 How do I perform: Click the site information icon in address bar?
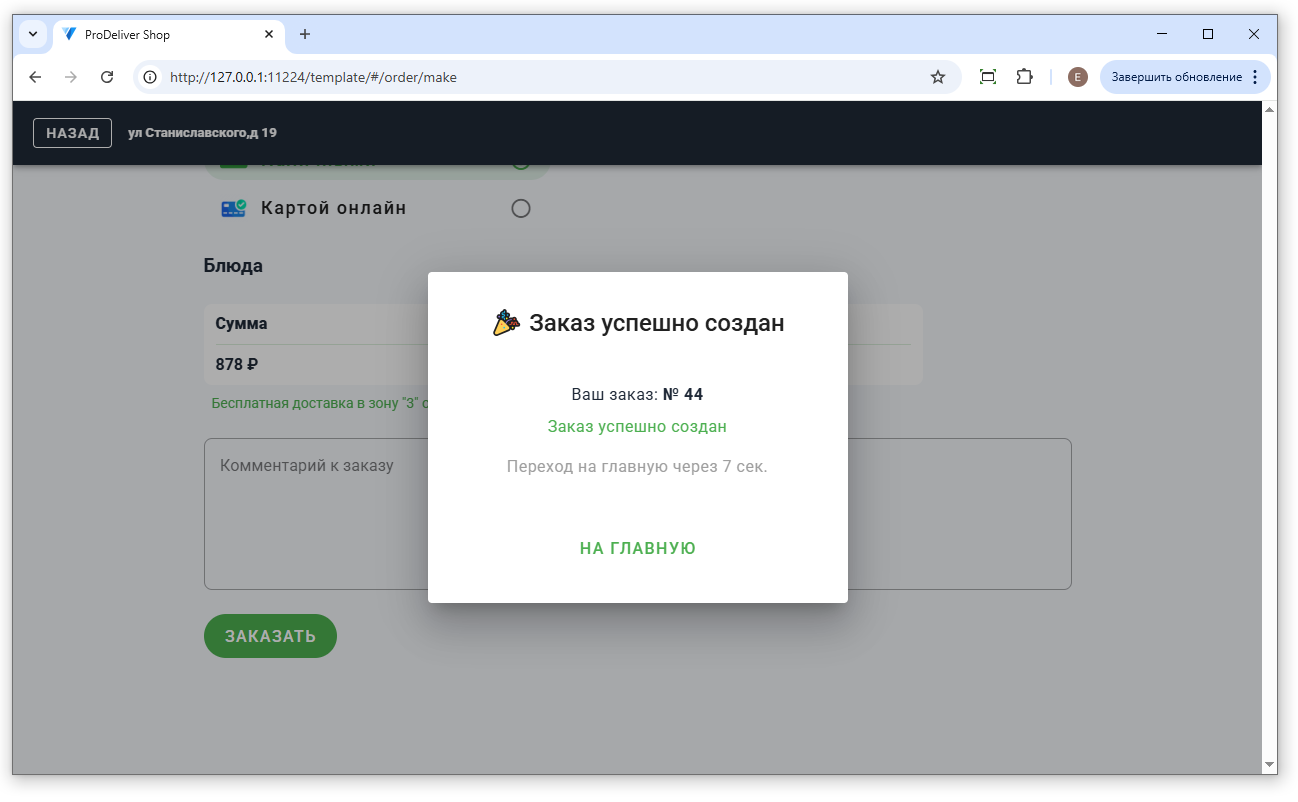tap(150, 77)
